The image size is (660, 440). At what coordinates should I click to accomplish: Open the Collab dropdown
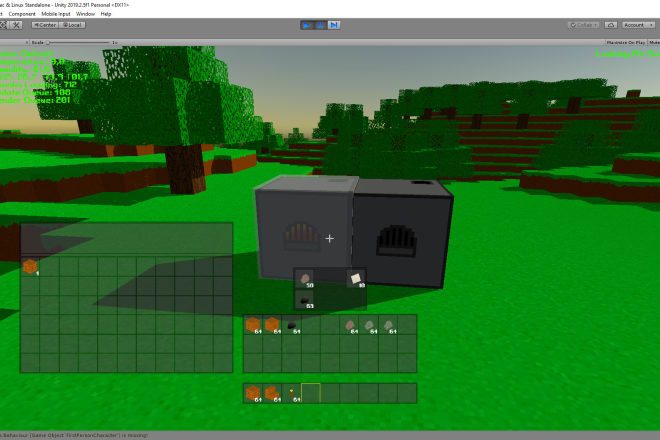(x=583, y=25)
